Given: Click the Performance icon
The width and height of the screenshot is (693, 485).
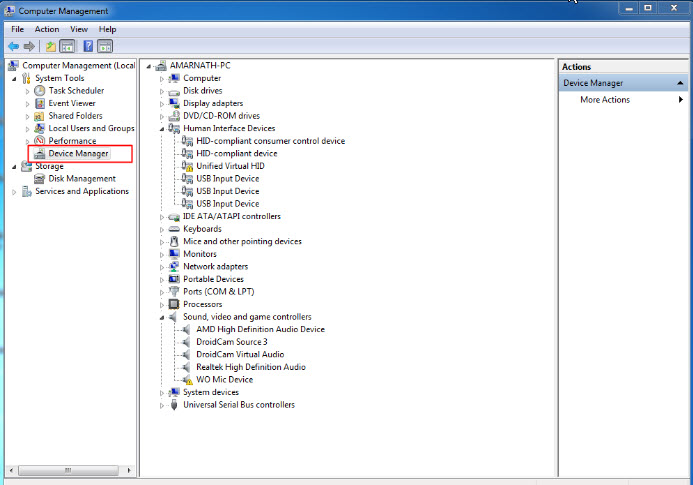Looking at the screenshot, I should tap(40, 141).
